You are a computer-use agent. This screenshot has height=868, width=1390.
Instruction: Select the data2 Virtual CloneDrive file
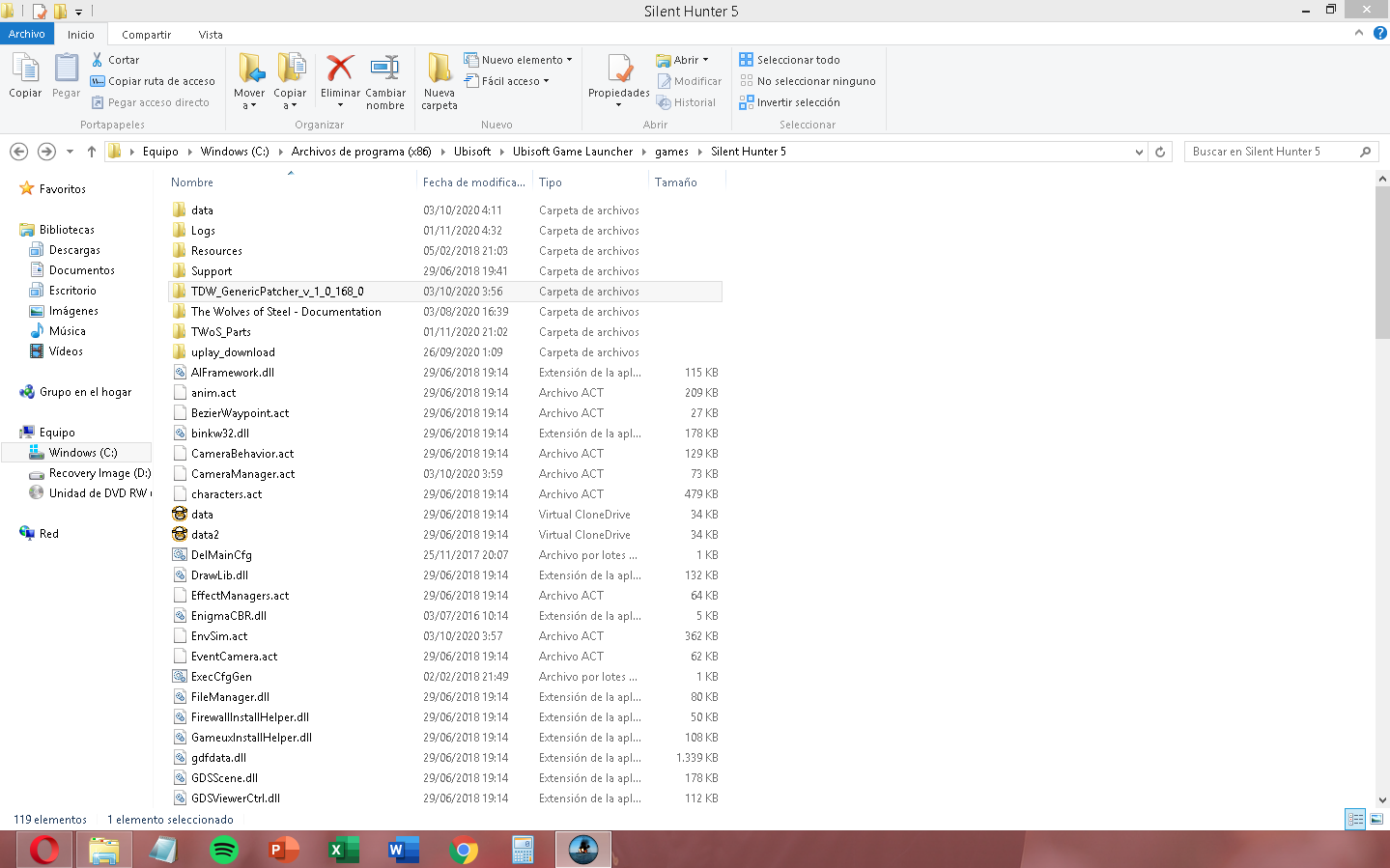(x=444, y=535)
